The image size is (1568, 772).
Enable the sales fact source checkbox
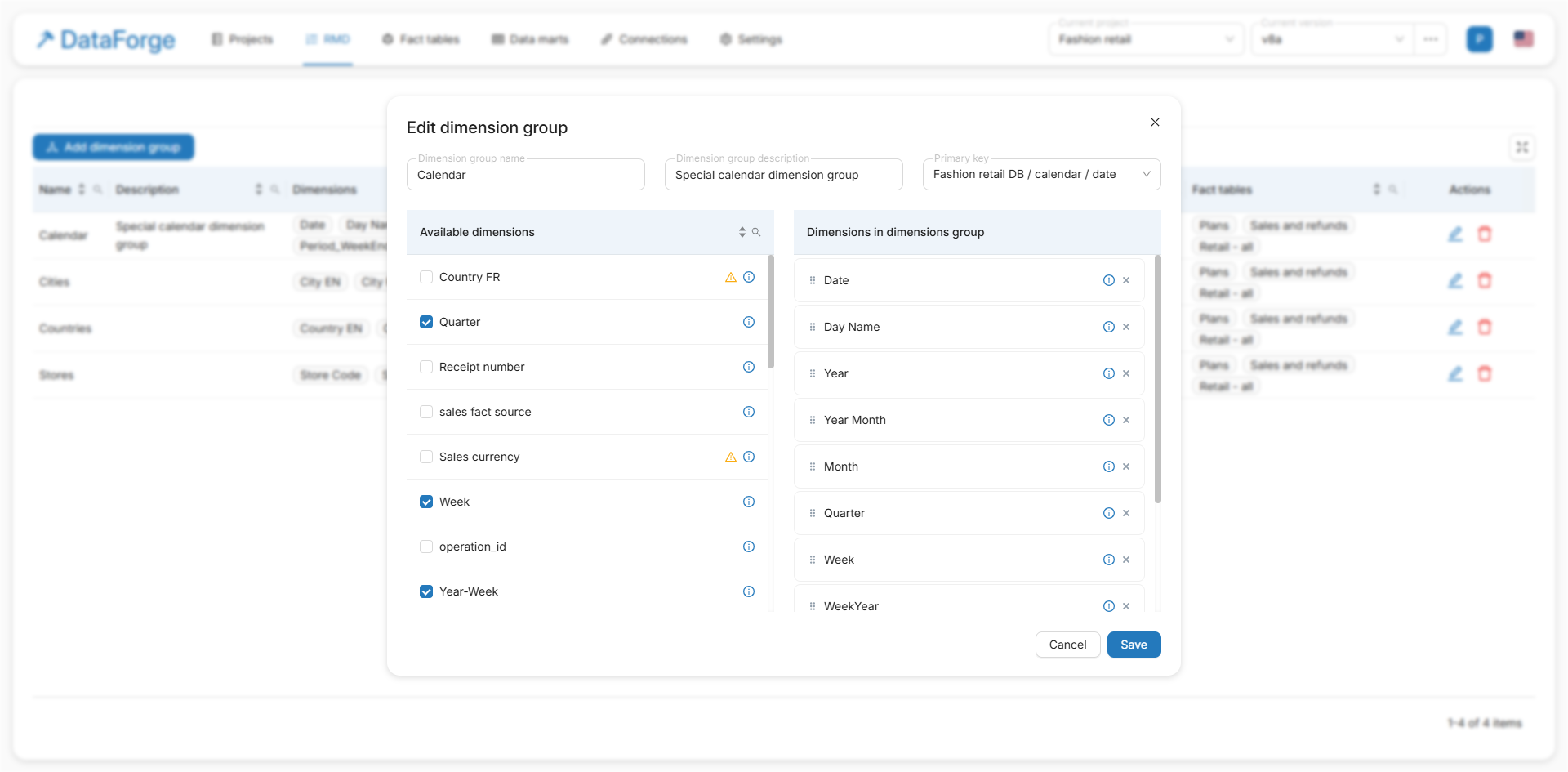(x=426, y=412)
